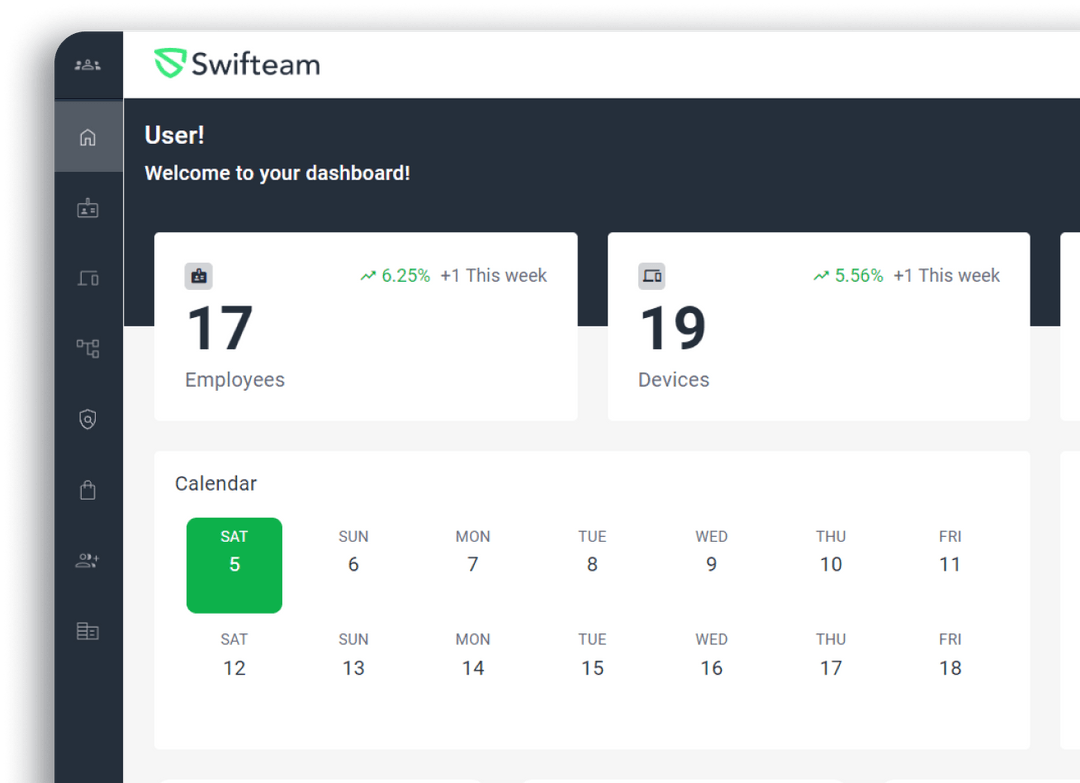Click the team members icon atop sidebar
Screen dimensions: 1080x783
(x=88, y=63)
